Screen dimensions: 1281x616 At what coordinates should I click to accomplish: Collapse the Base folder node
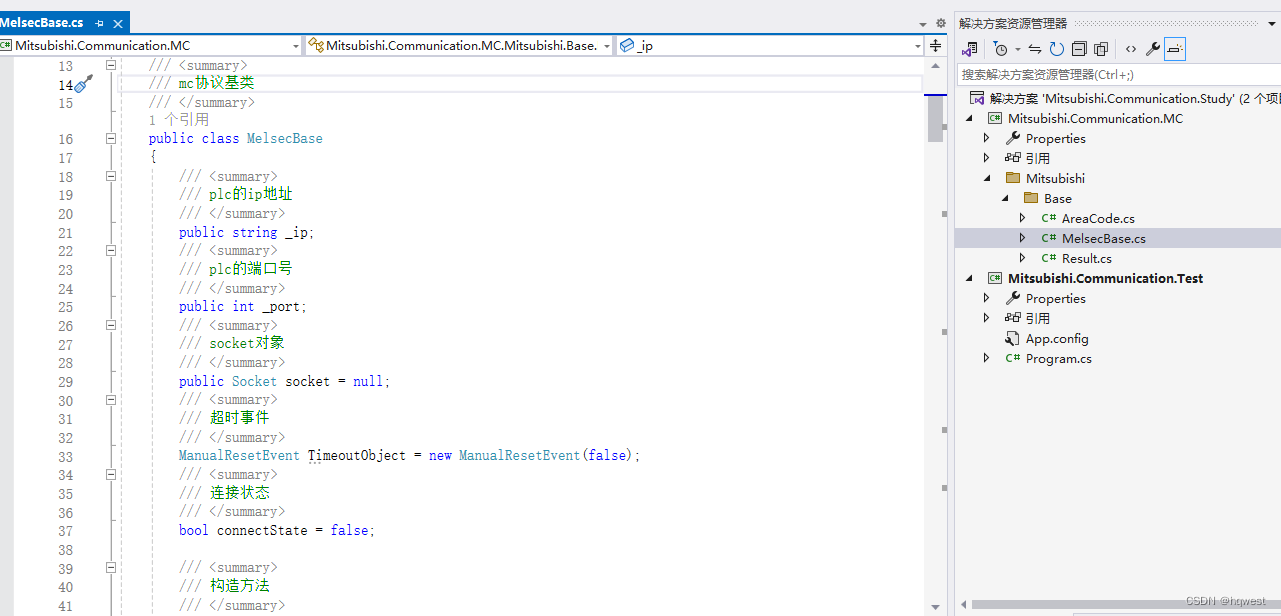point(1005,199)
